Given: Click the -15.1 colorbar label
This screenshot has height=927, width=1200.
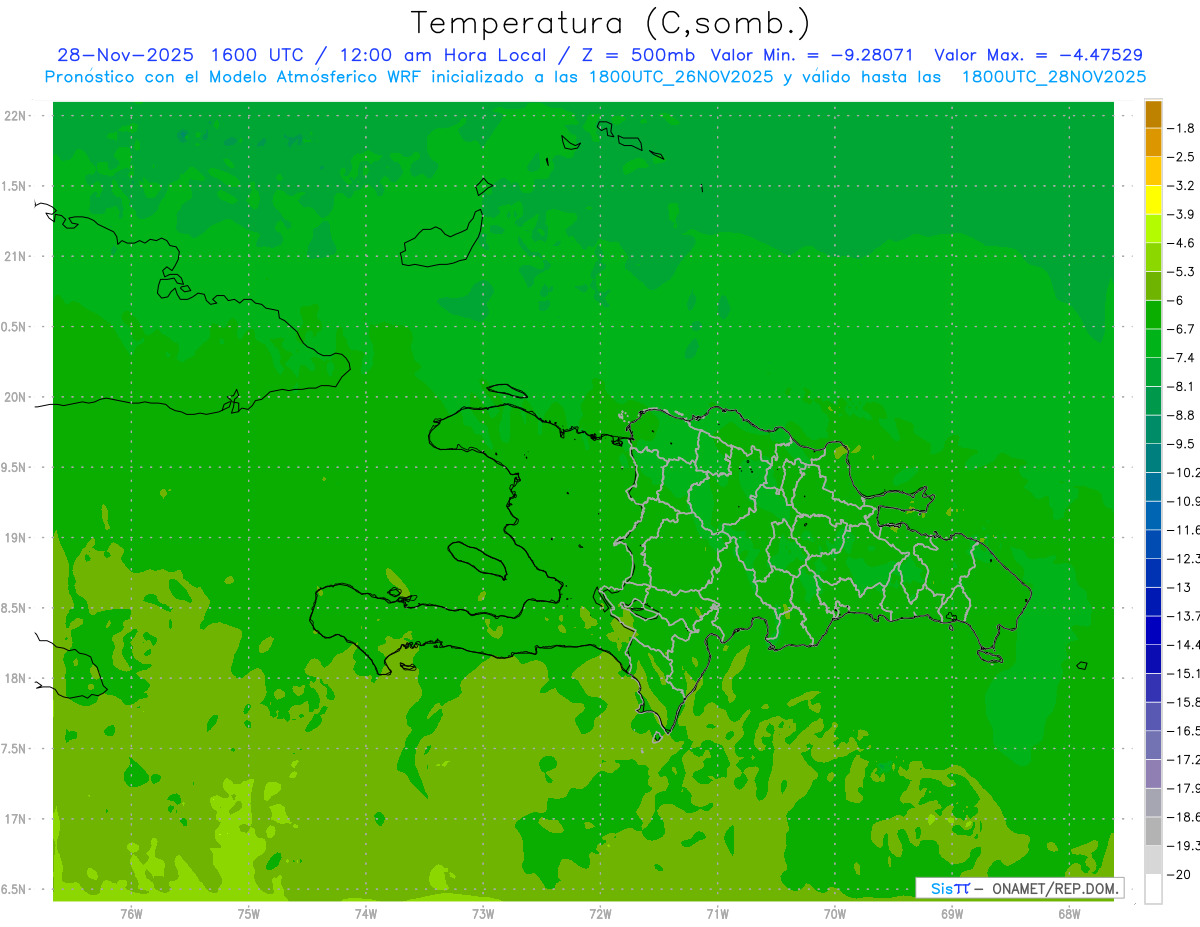Looking at the screenshot, I should (1183, 673).
